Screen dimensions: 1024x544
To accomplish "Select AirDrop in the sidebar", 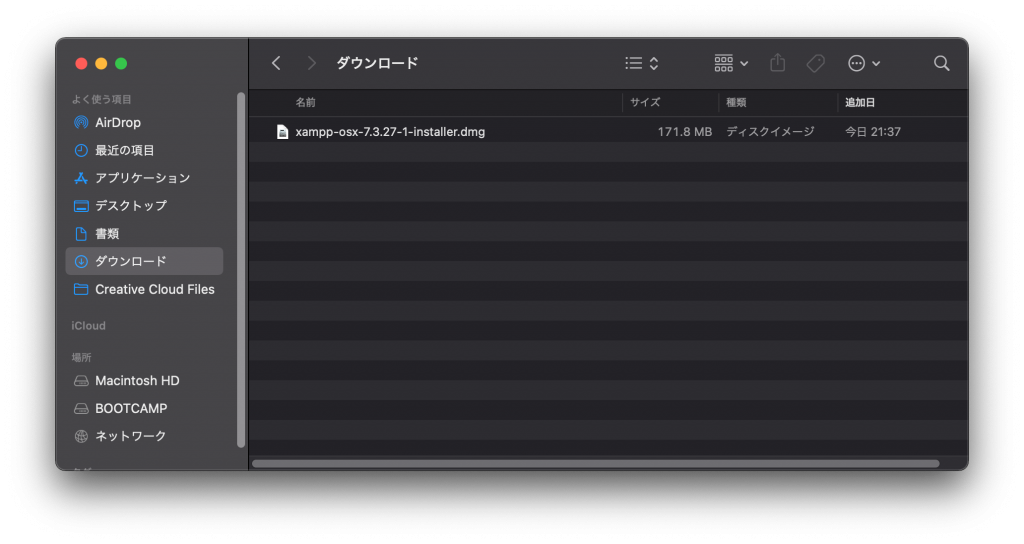I will 117,122.
